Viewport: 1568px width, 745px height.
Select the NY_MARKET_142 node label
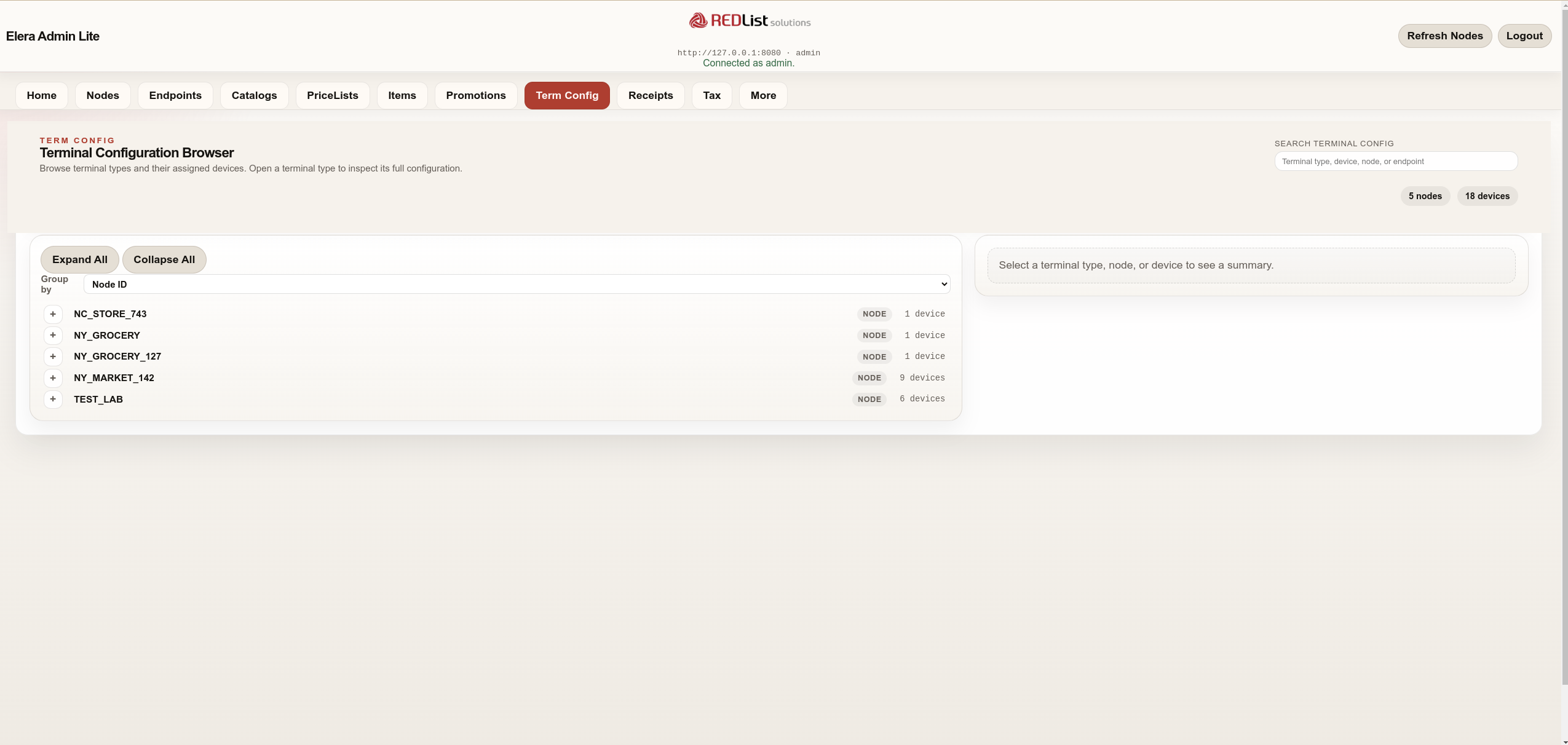click(114, 378)
